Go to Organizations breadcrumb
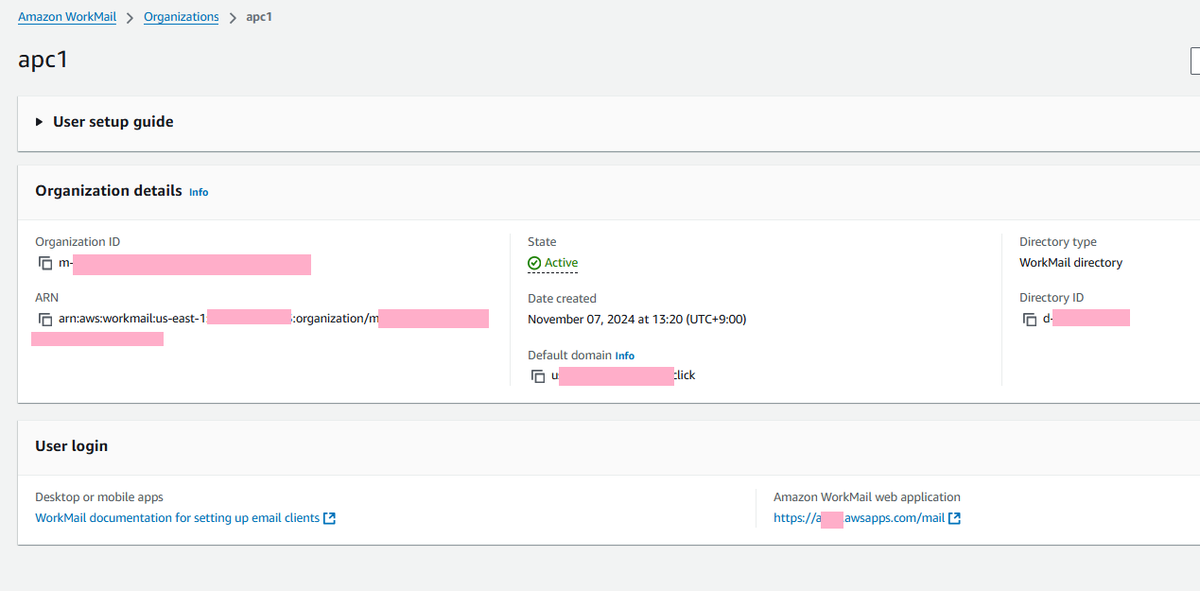Screen dimensions: 1200x591 pyautogui.click(x=181, y=17)
